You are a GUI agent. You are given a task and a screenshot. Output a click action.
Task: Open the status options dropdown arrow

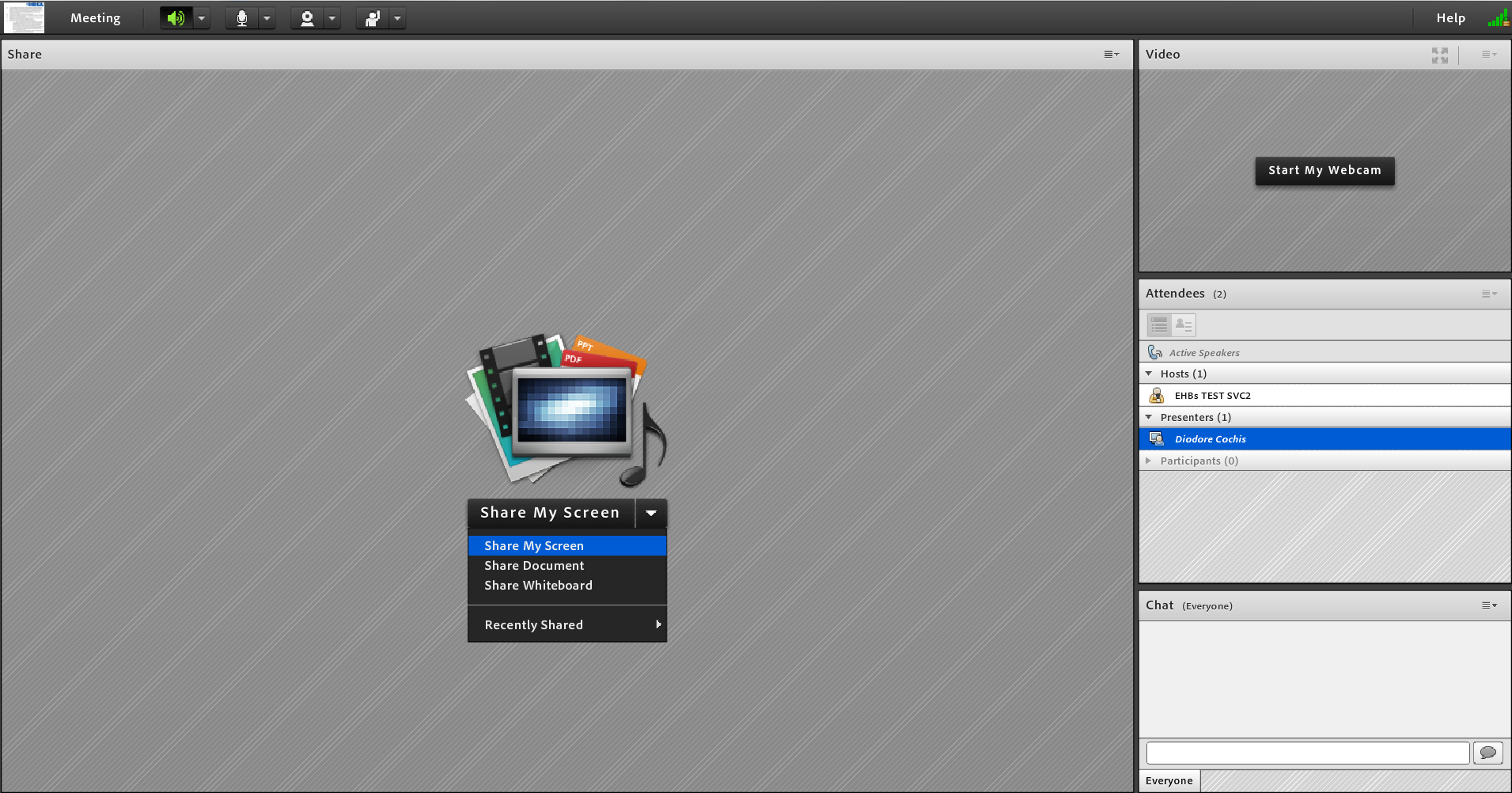coord(398,17)
